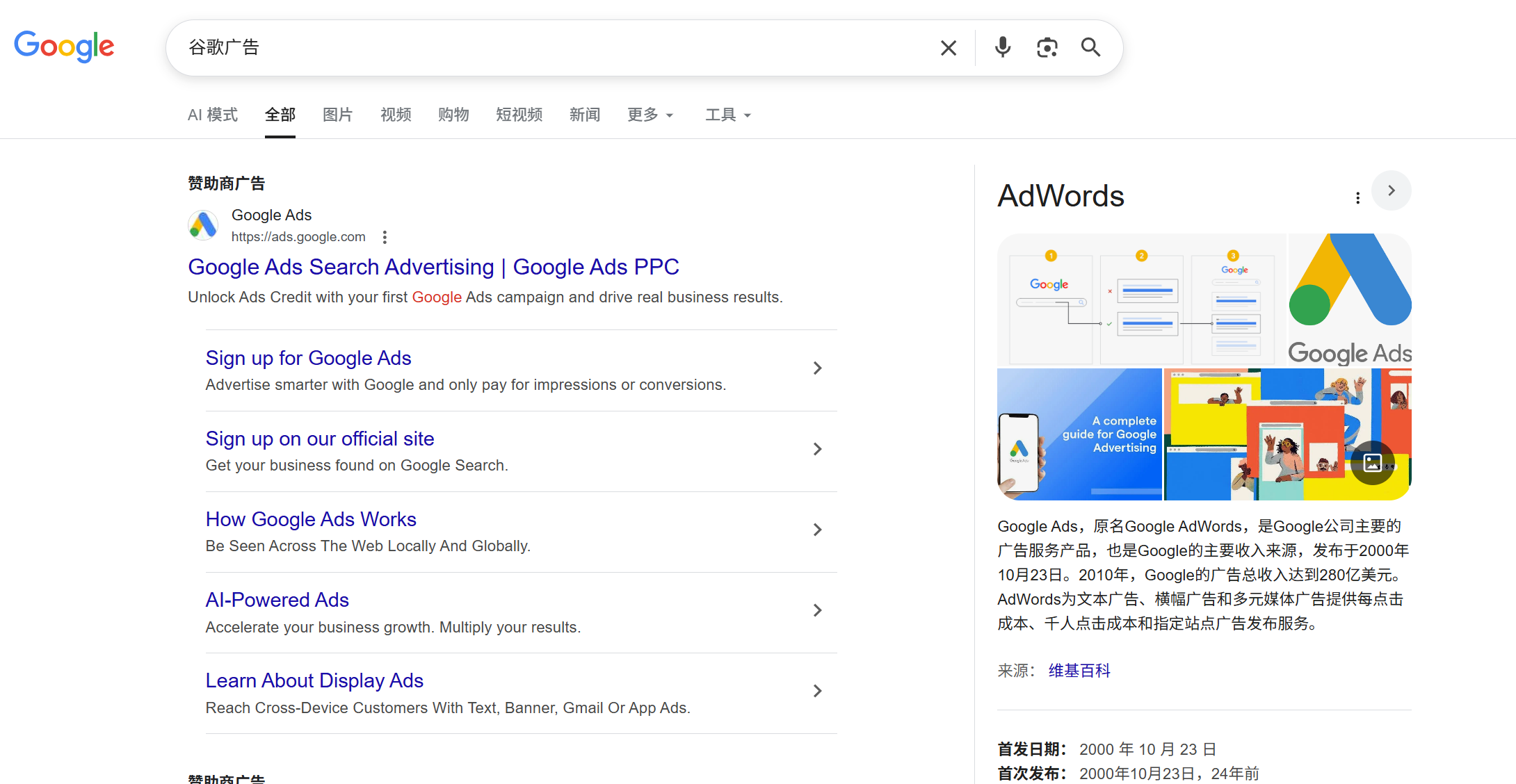Viewport: 1516px width, 784px height.
Task: Open Google Ads Search Advertising headline link
Action: (433, 267)
